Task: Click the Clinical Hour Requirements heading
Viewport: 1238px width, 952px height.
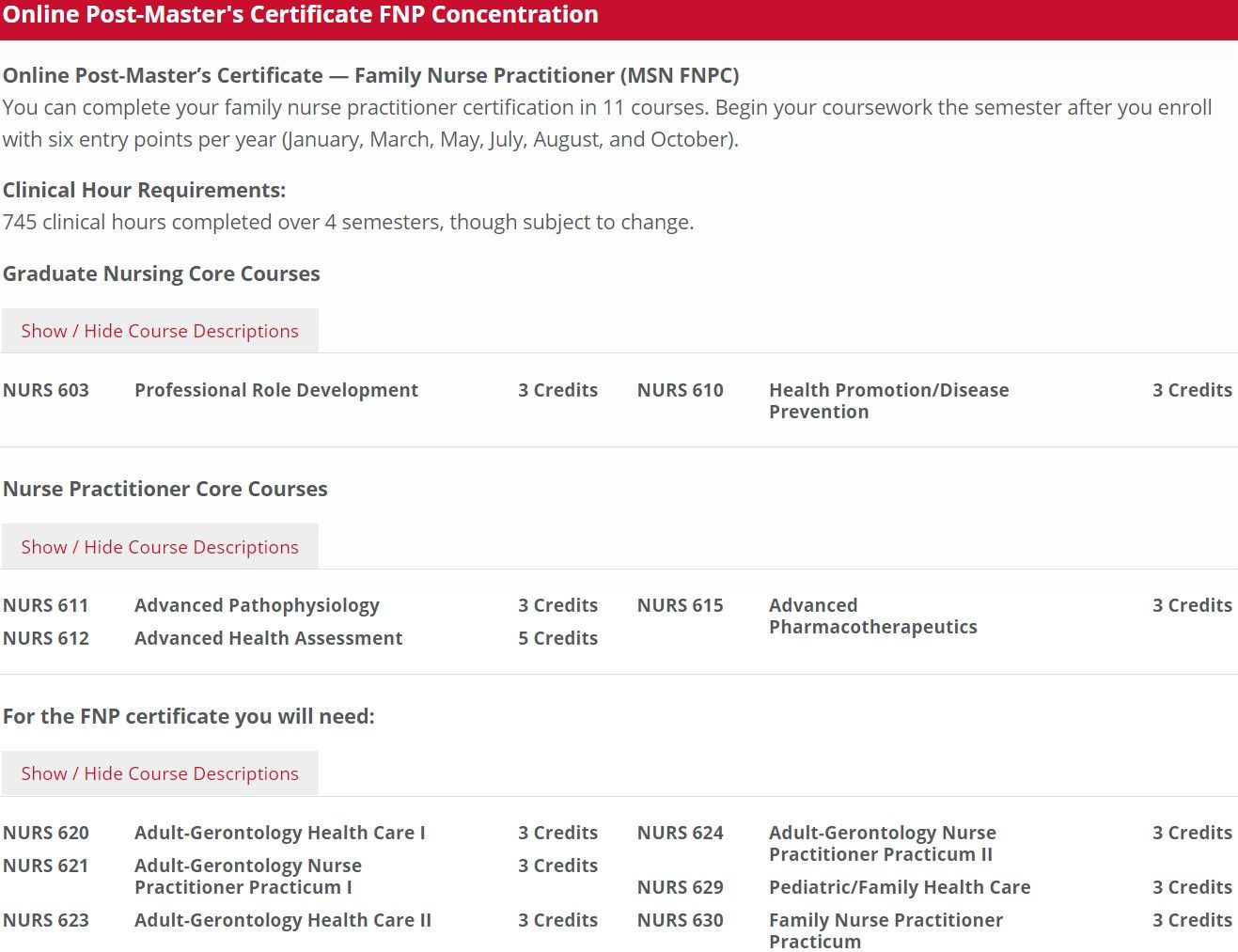Action: coord(145,190)
